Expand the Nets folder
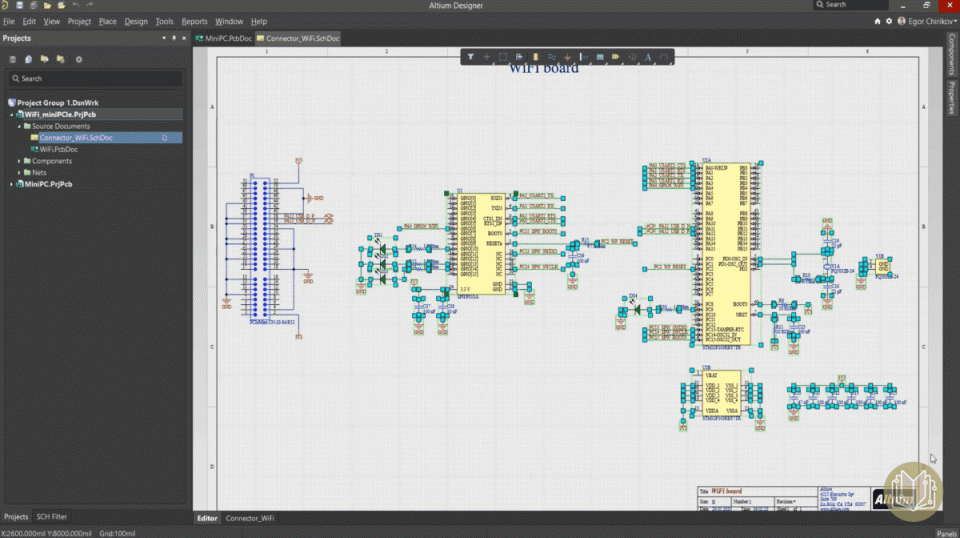Image resolution: width=960 pixels, height=538 pixels. [20, 172]
